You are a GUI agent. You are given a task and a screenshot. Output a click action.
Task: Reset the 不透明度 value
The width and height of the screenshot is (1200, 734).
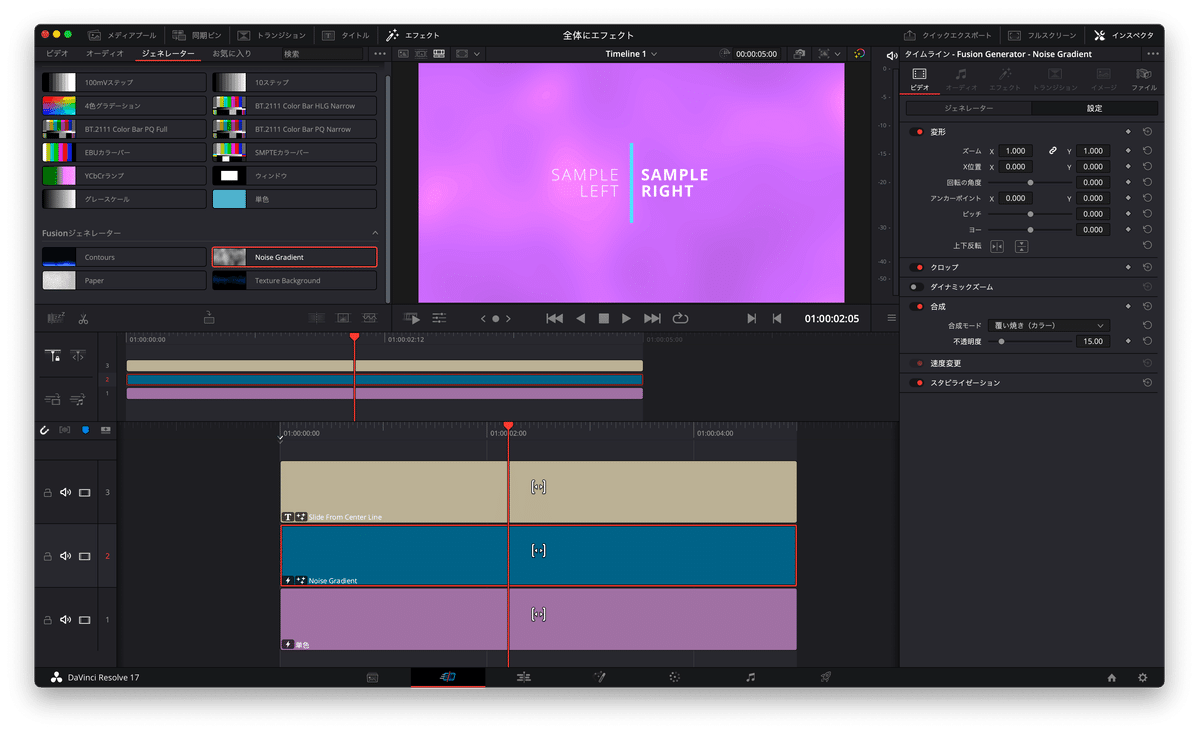point(1147,341)
